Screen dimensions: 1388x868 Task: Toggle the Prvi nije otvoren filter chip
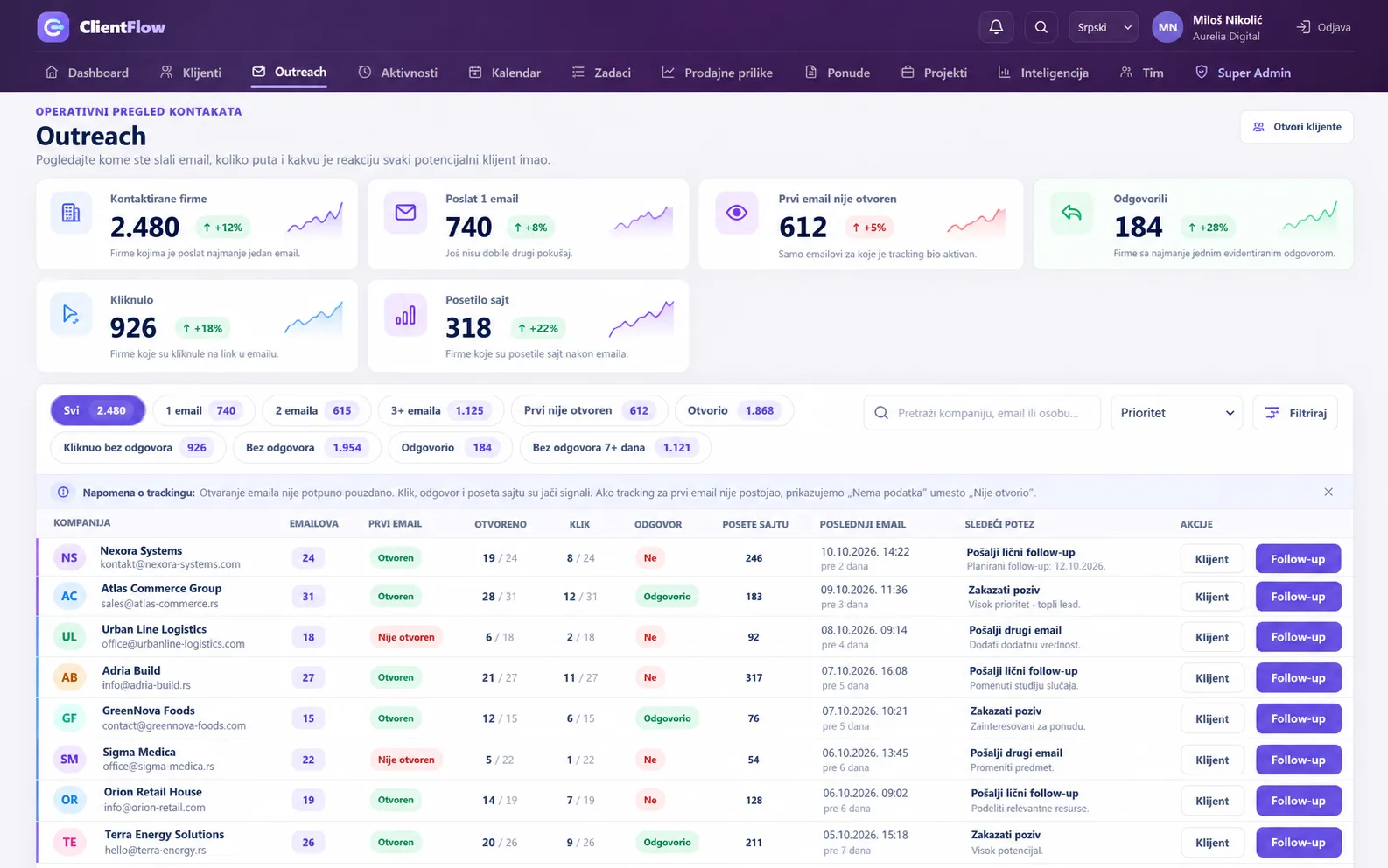pos(589,410)
